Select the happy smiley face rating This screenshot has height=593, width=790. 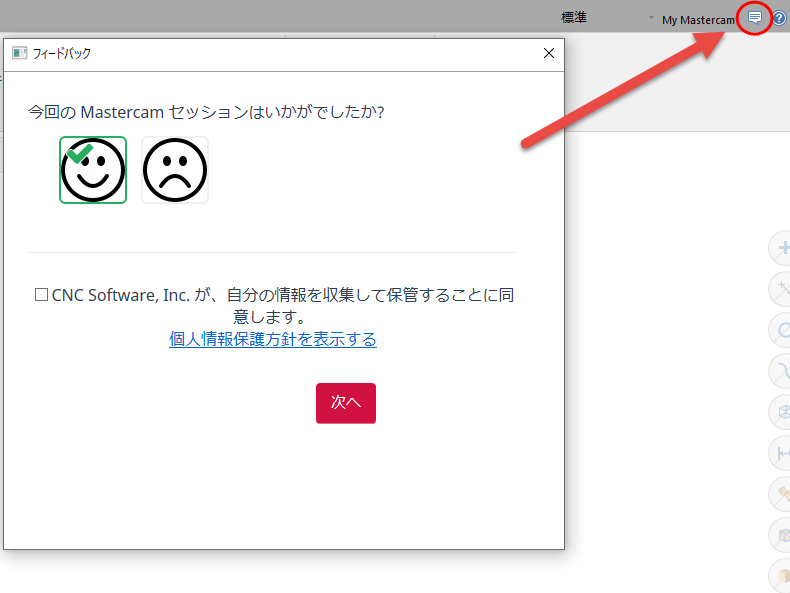(x=93, y=170)
